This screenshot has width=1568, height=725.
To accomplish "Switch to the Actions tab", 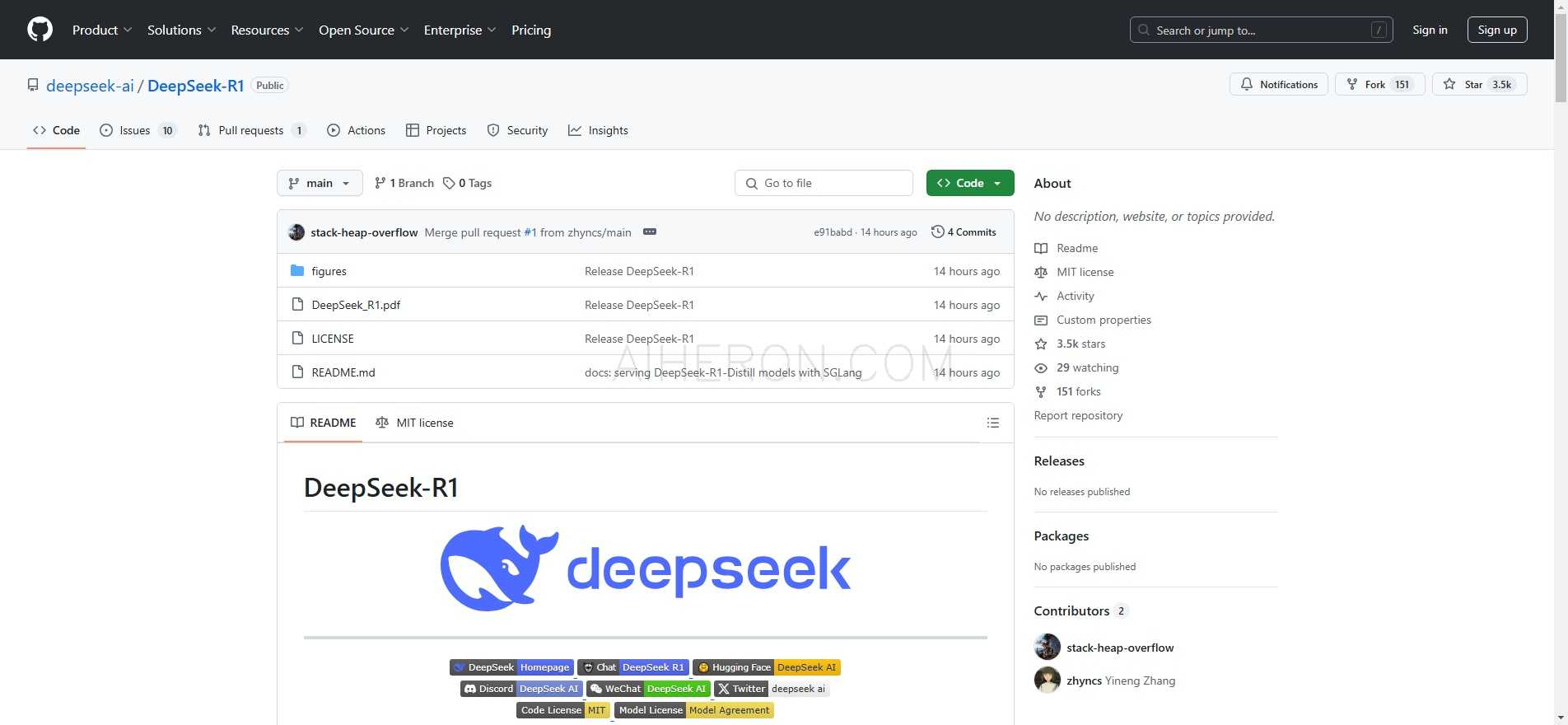I will tap(356, 130).
